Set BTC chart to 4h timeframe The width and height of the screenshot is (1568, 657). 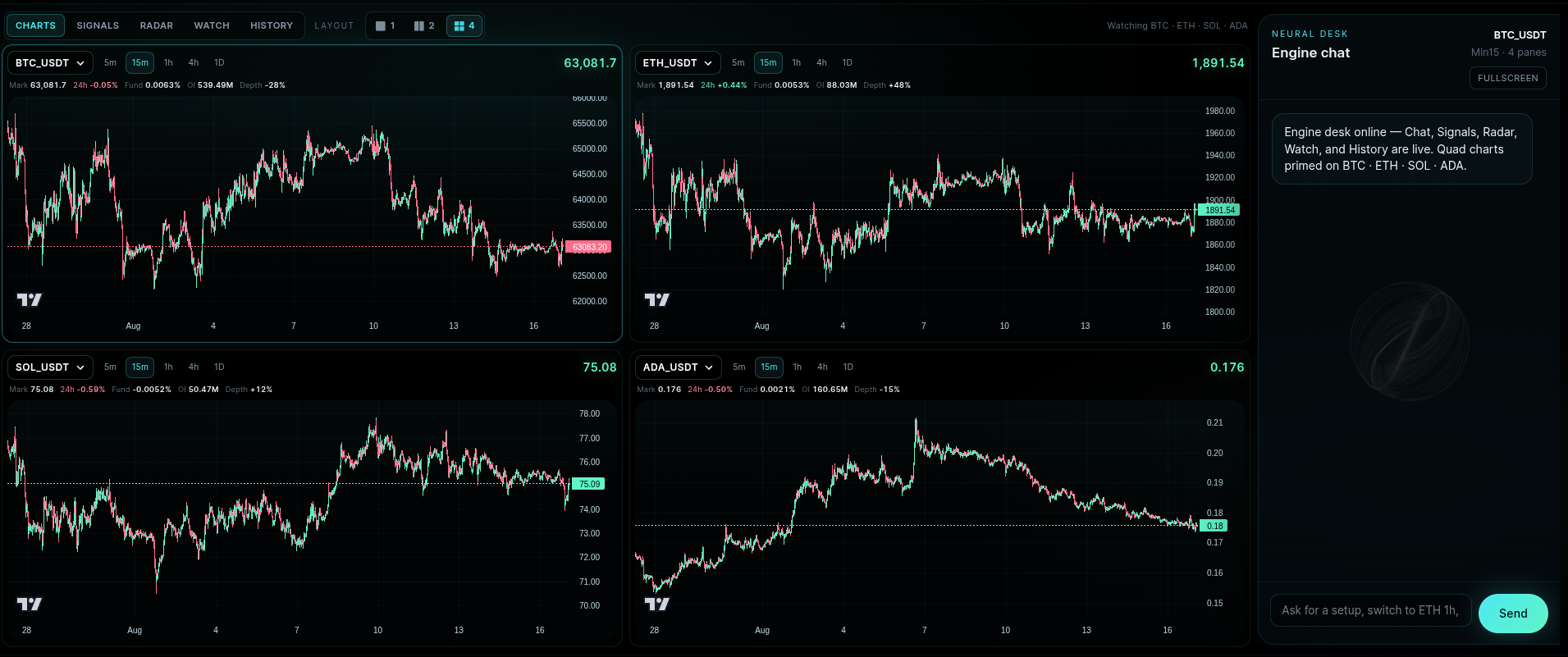tap(194, 62)
